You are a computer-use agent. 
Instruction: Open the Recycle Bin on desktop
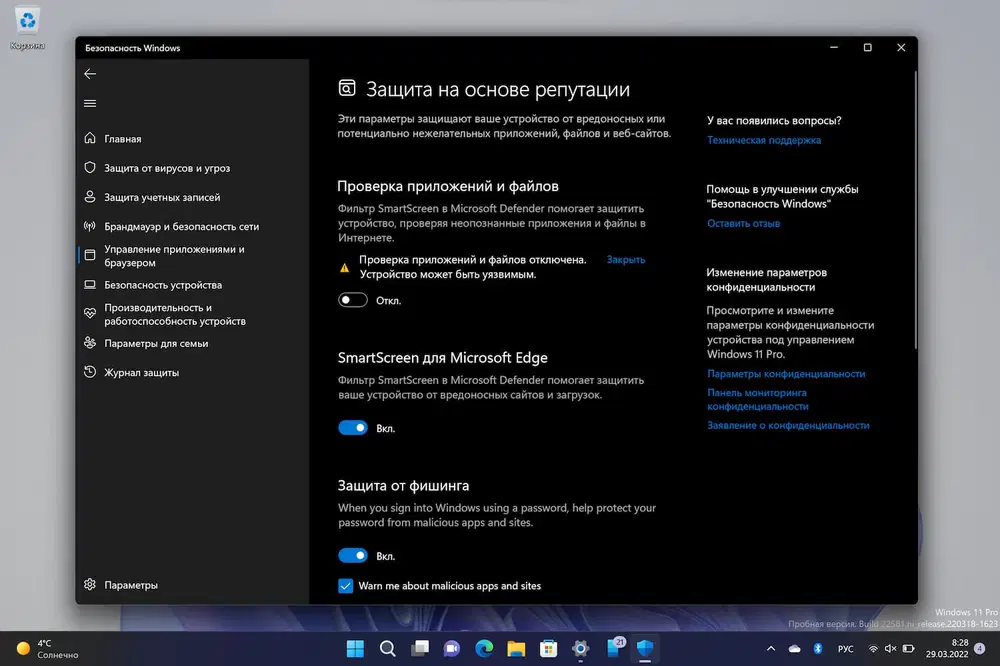pos(27,28)
